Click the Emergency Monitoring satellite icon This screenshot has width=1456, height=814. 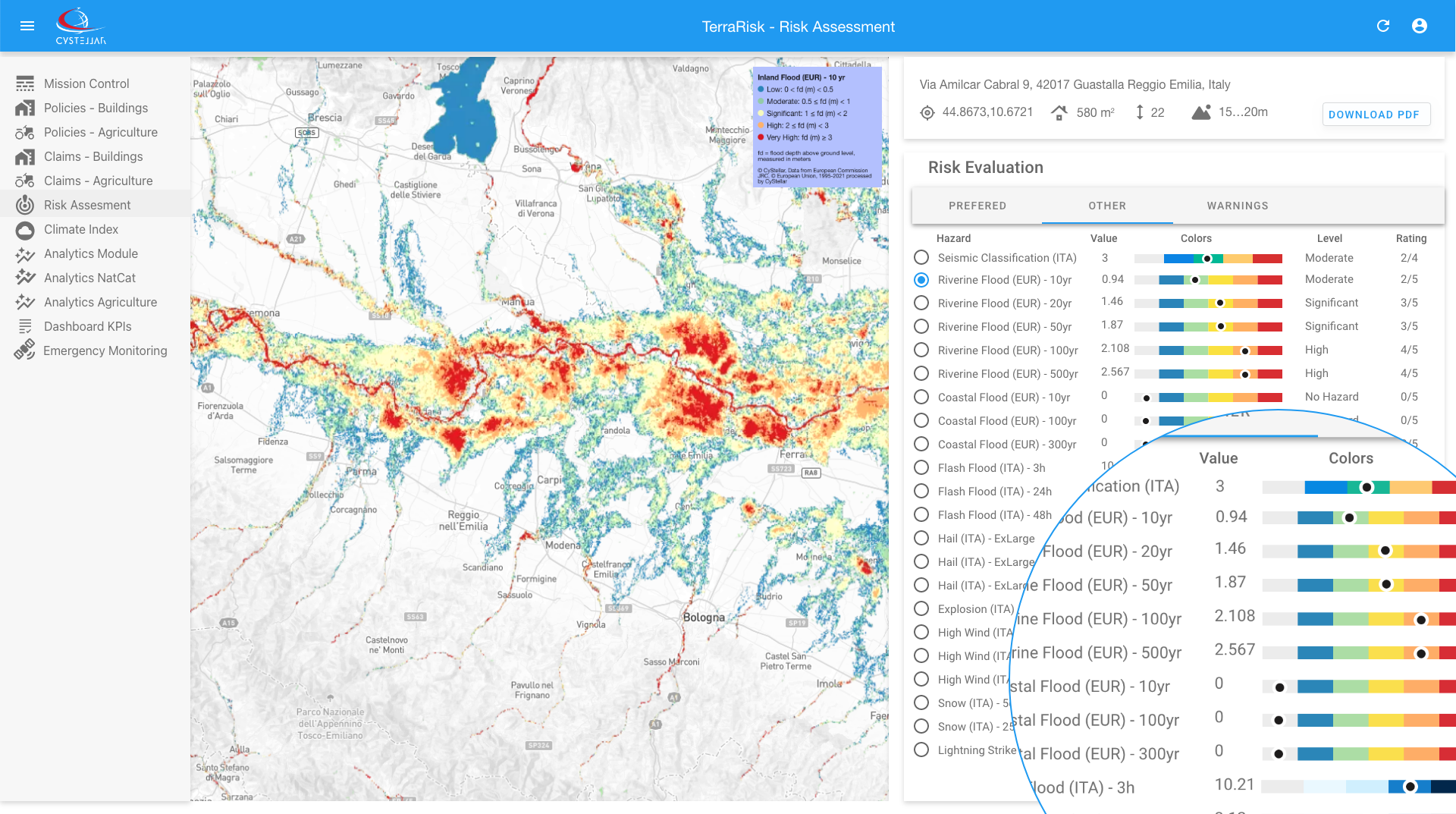point(24,350)
